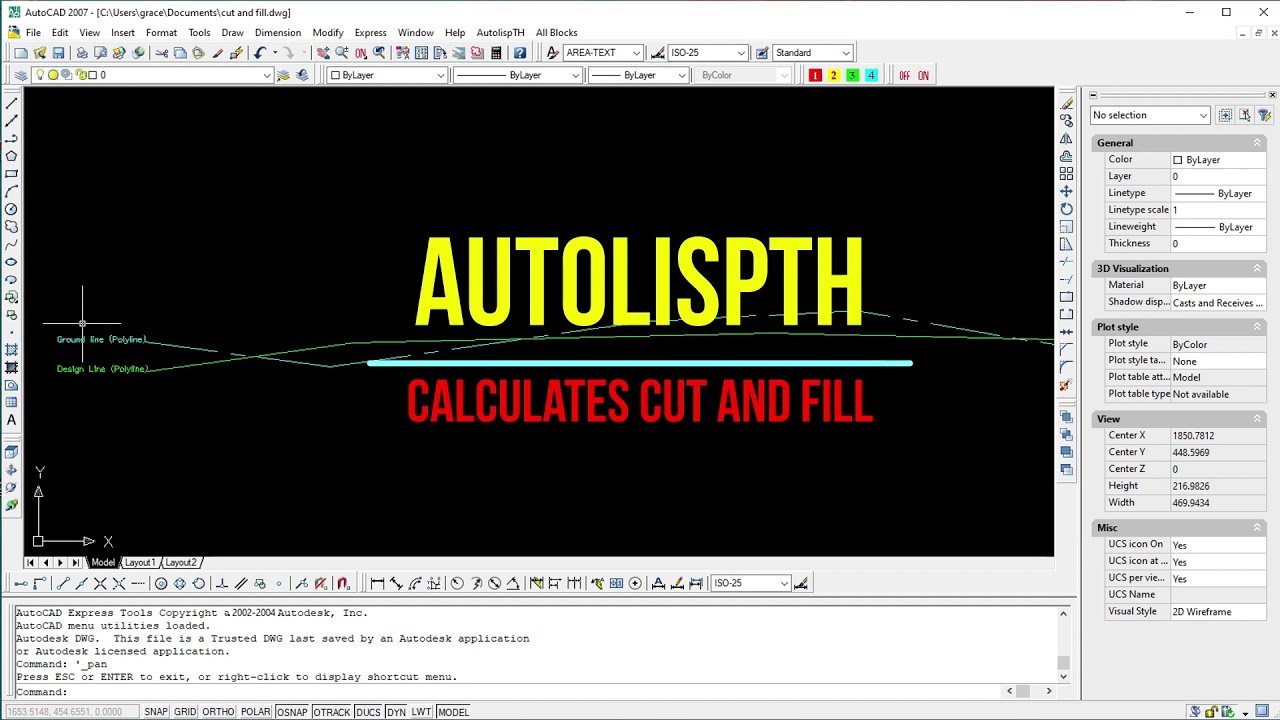Click the cyan number 4 button
Image resolution: width=1280 pixels, height=720 pixels.
pyautogui.click(x=871, y=75)
